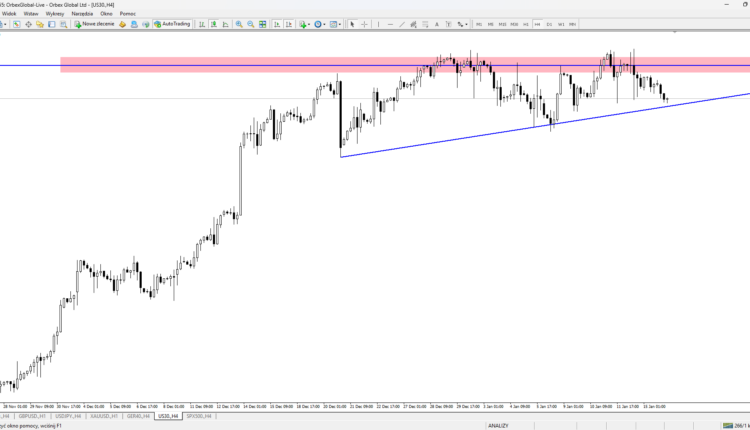Expand the Templates dropdown arrow
The width and height of the screenshot is (750, 430).
(340, 24)
